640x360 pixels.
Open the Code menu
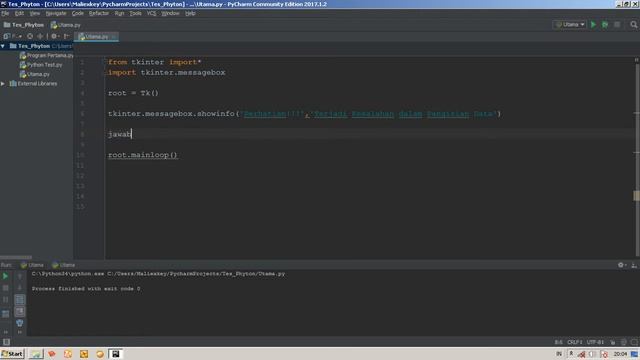78,13
